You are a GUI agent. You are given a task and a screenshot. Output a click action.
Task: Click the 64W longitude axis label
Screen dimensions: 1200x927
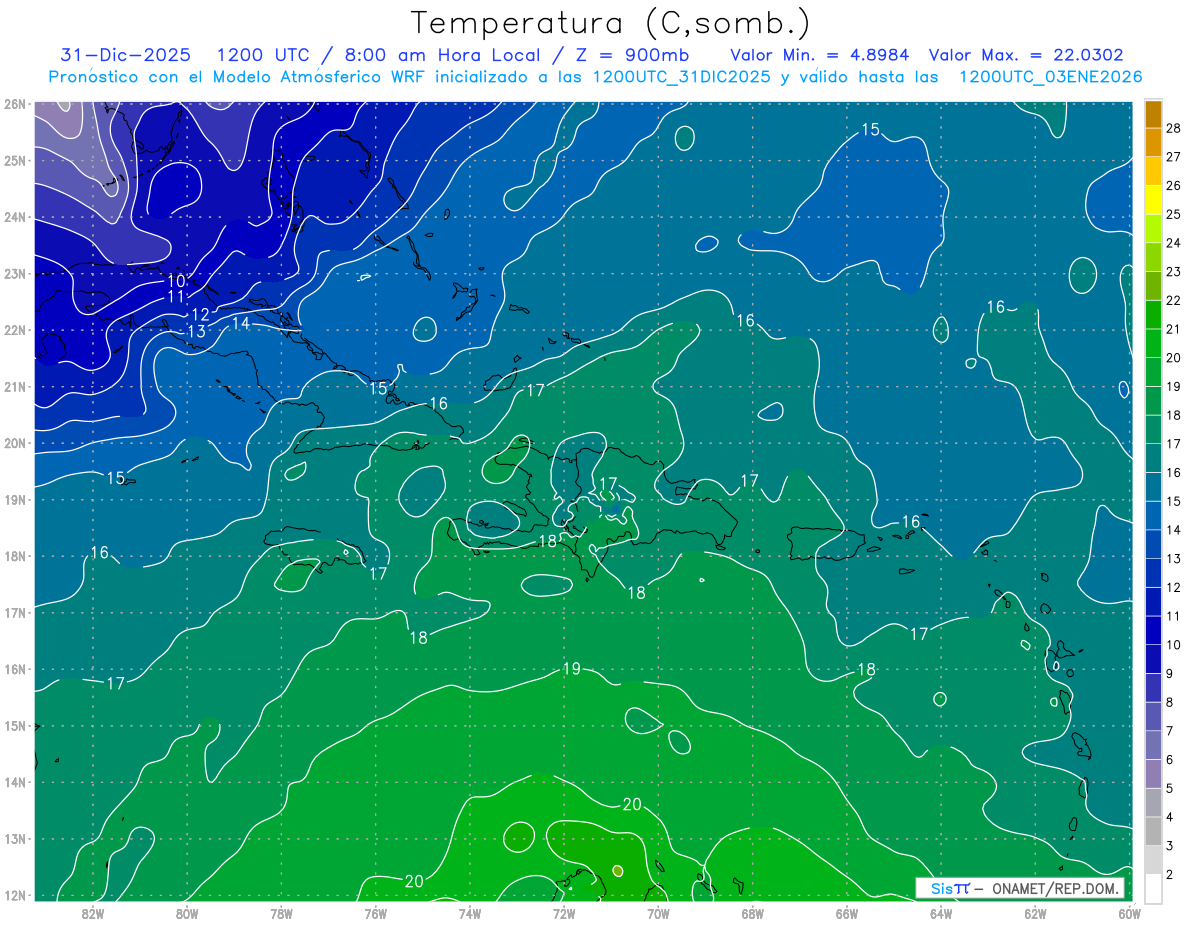[x=941, y=912]
